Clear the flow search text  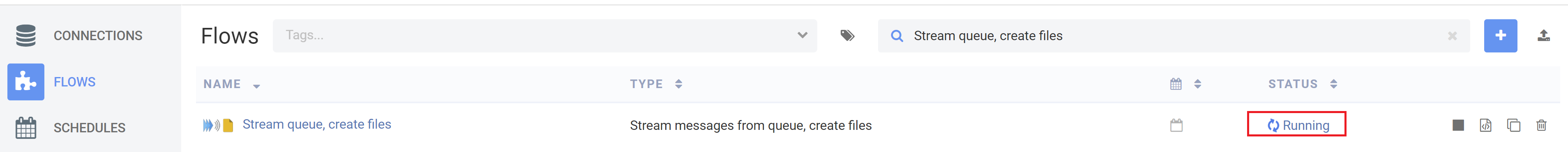[1453, 36]
